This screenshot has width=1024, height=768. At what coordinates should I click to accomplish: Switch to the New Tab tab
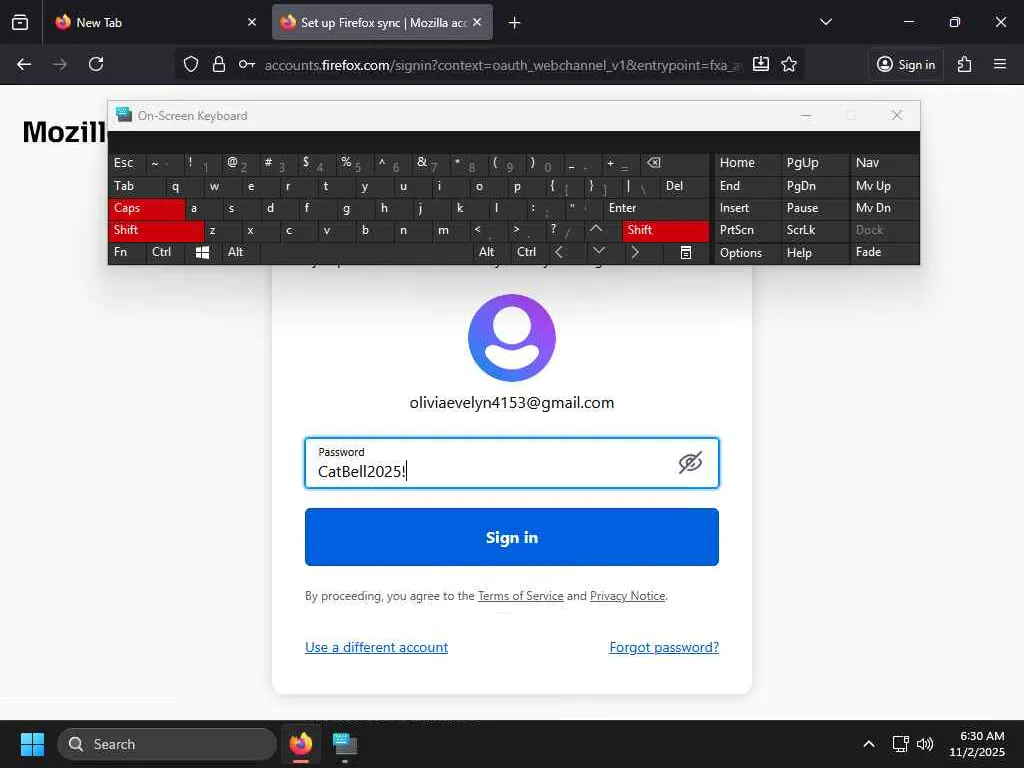[x=155, y=22]
